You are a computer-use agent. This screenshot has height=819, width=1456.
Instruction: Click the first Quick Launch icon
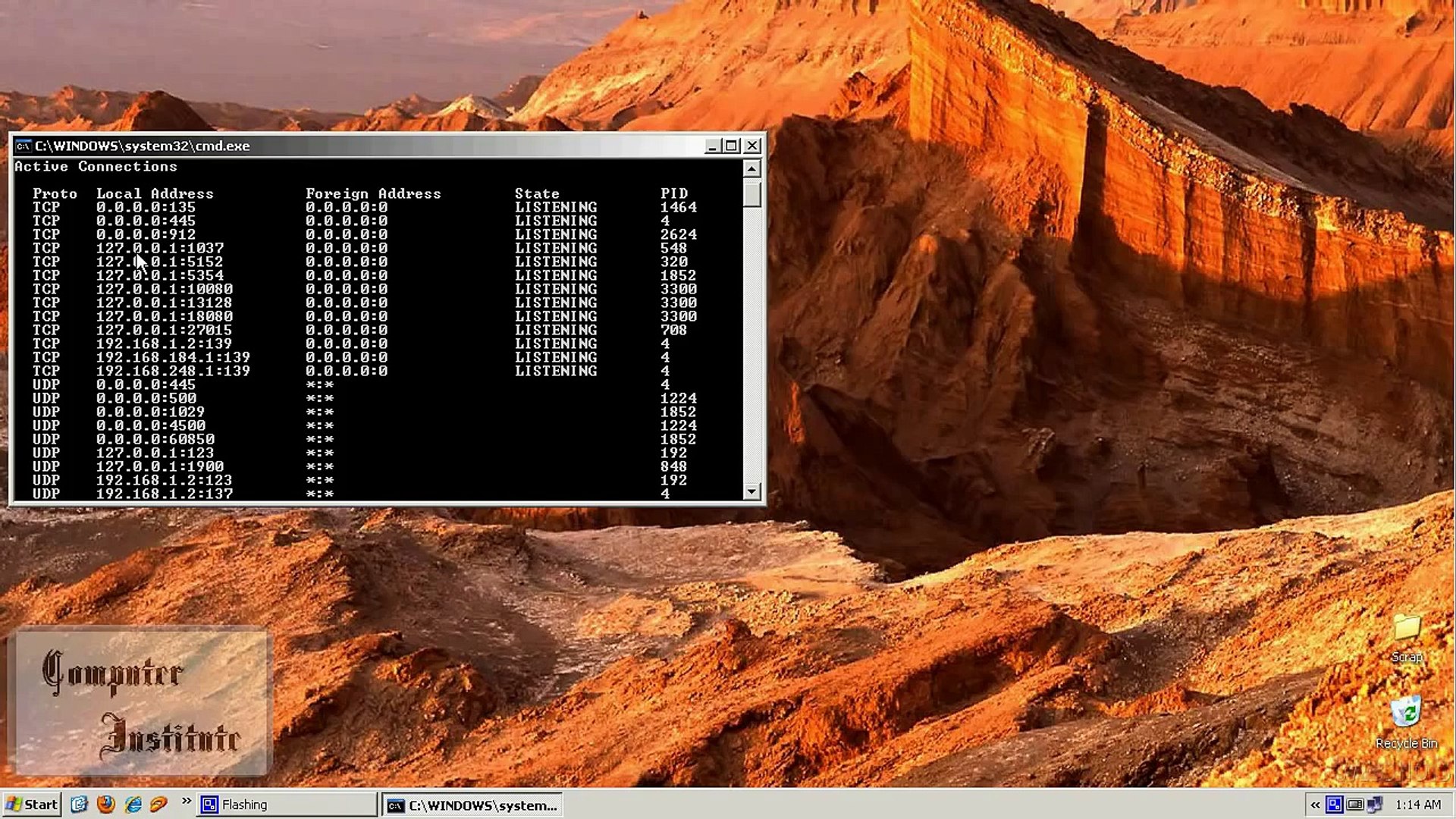(79, 804)
